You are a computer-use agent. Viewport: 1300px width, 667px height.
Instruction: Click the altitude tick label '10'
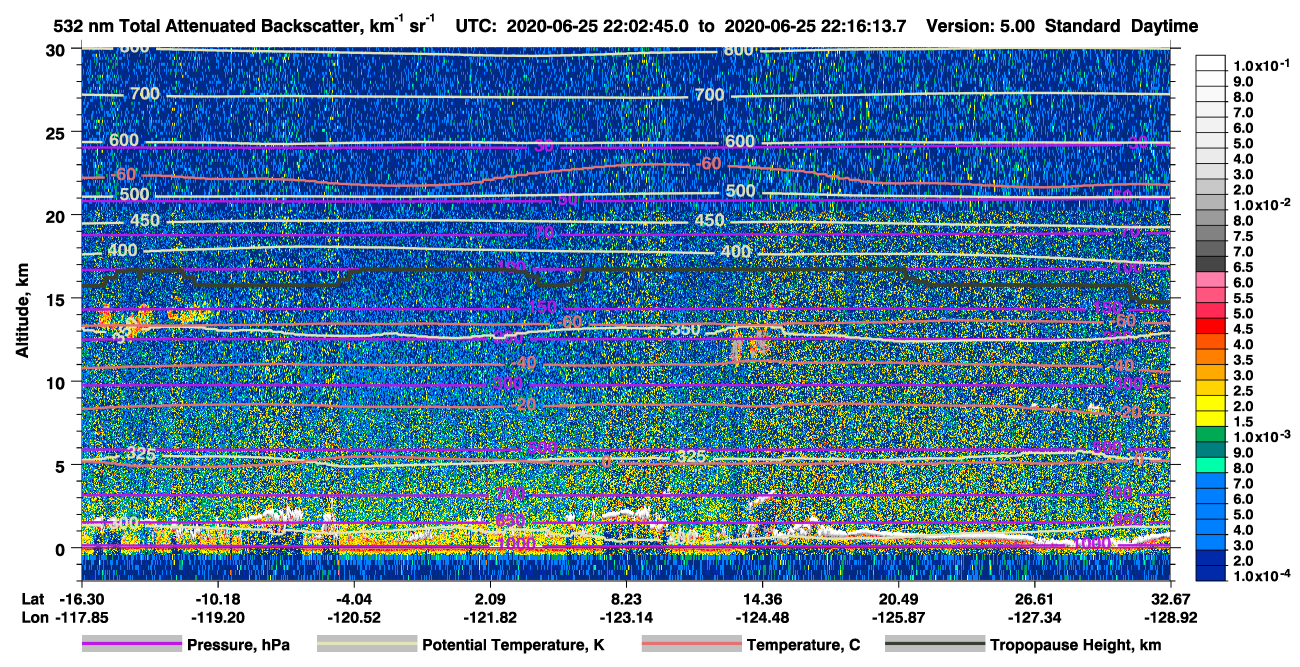tap(58, 381)
